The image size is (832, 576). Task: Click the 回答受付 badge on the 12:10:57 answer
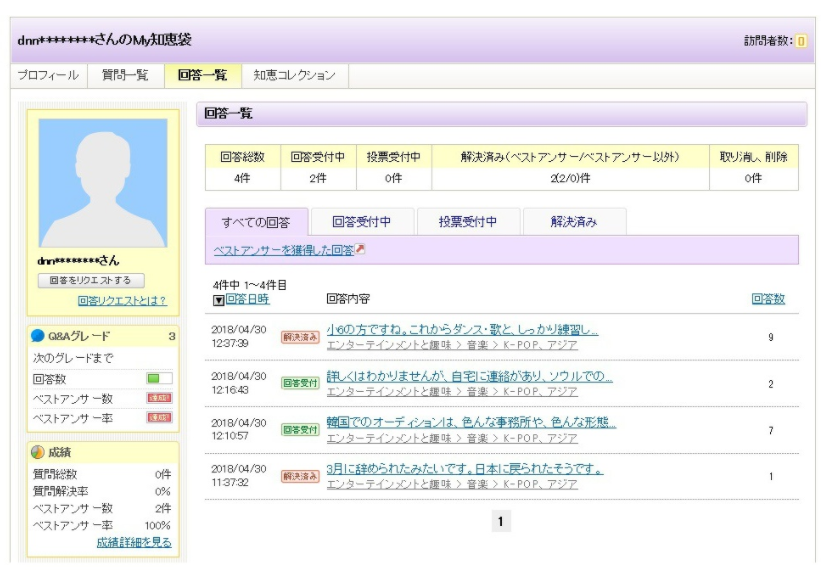pyautogui.click(x=299, y=430)
